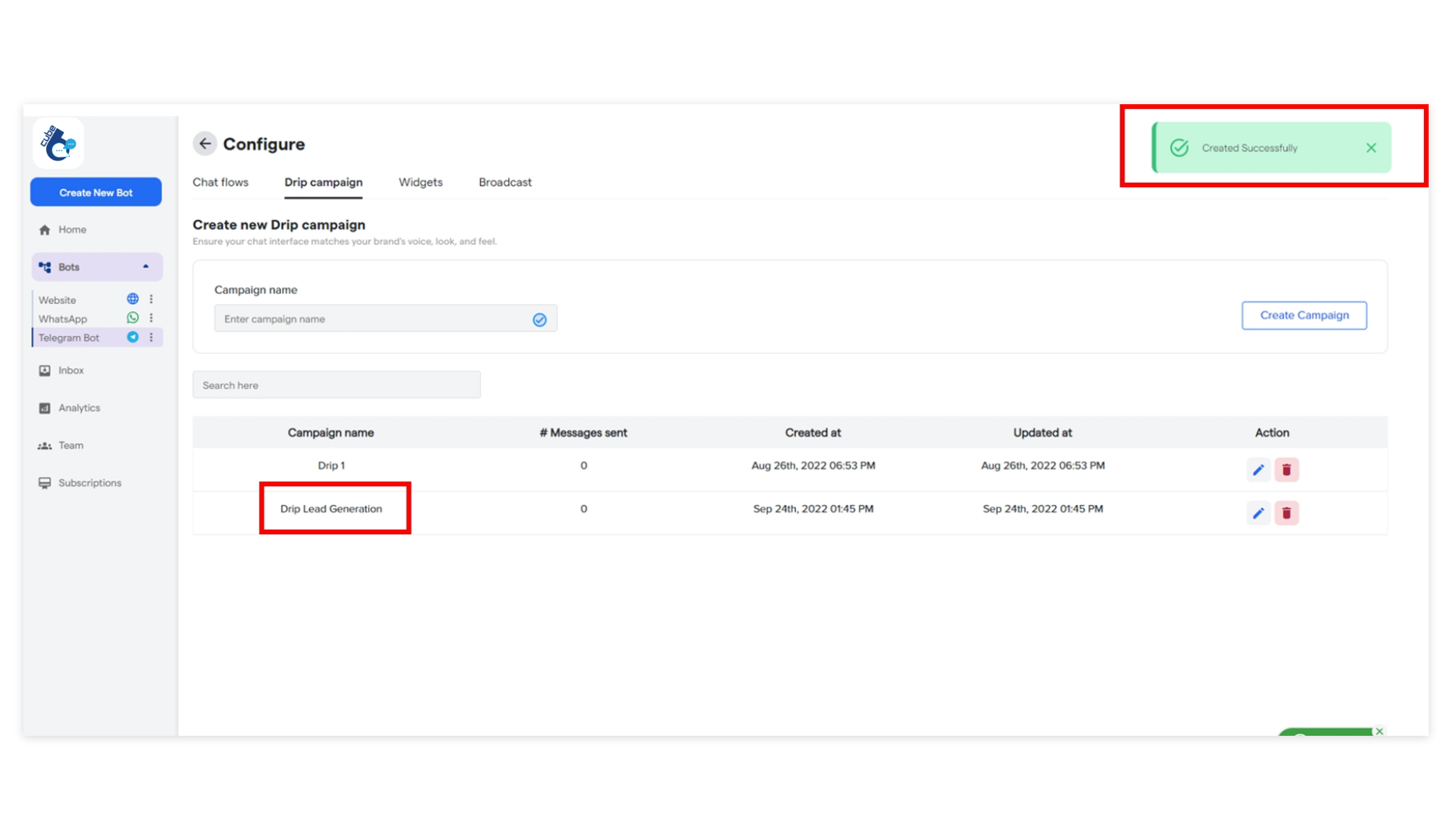This screenshot has height=840, width=1452.
Task: Open the Inbox page
Action: 71,371
